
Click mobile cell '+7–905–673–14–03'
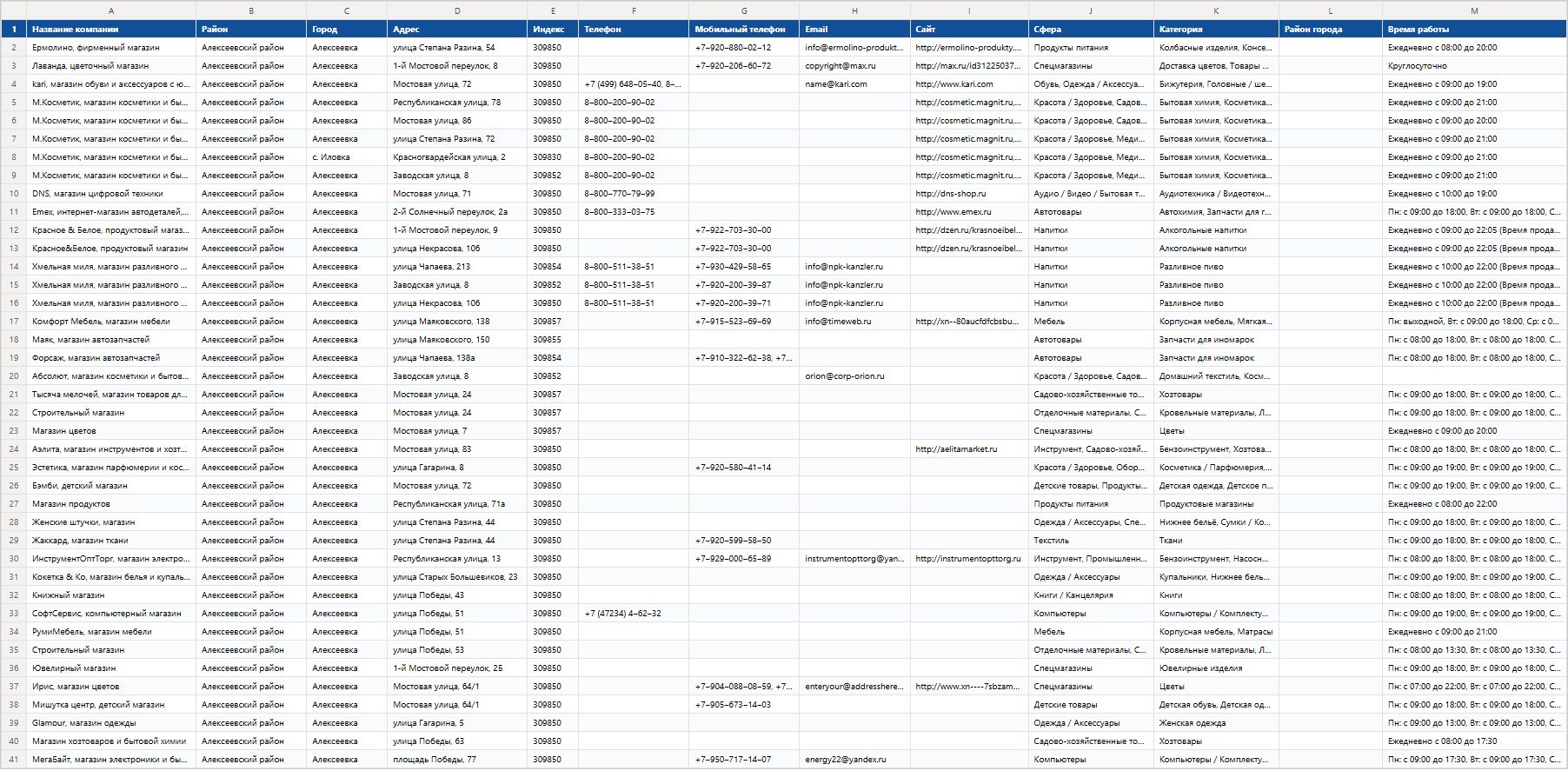pos(744,705)
